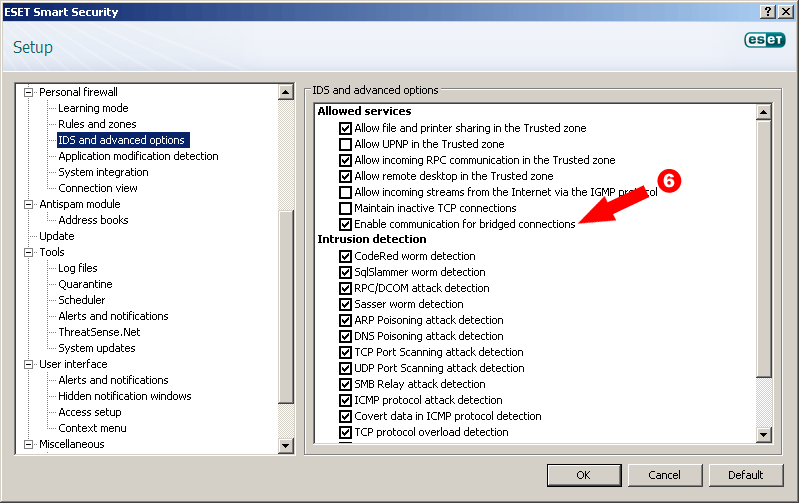This screenshot has width=799, height=503.
Task: Toggle SqlSlammer worm detection
Action: [x=345, y=272]
